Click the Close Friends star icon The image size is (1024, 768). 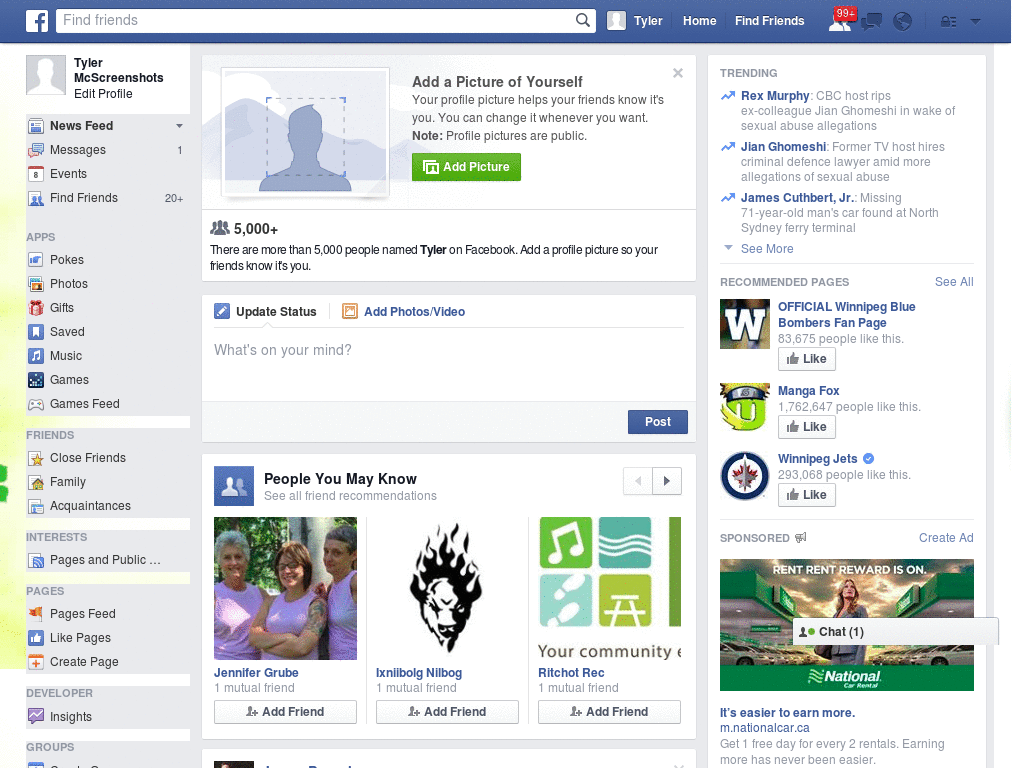[x=36, y=458]
